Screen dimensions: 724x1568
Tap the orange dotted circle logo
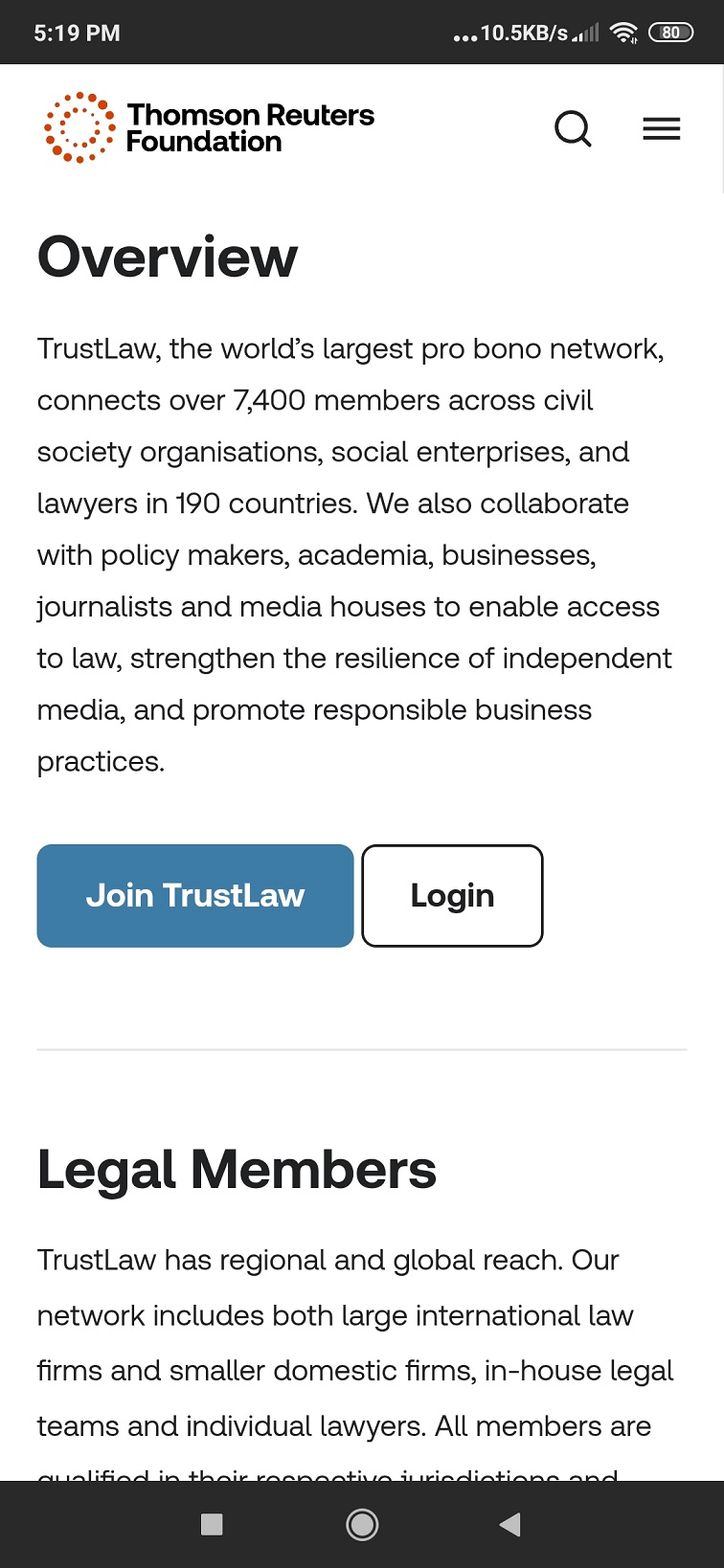click(x=79, y=127)
